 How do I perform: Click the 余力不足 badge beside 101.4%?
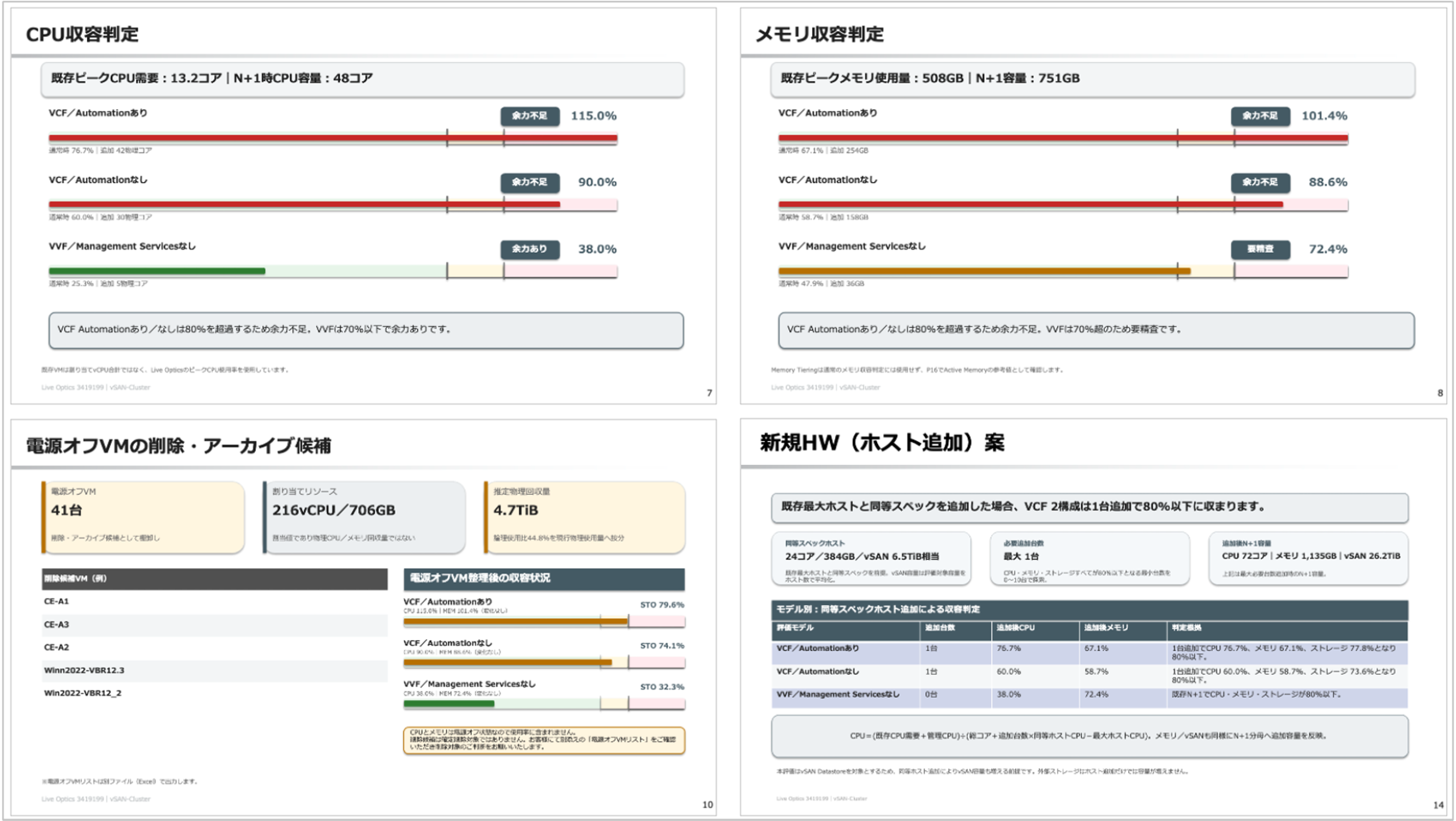(1260, 116)
